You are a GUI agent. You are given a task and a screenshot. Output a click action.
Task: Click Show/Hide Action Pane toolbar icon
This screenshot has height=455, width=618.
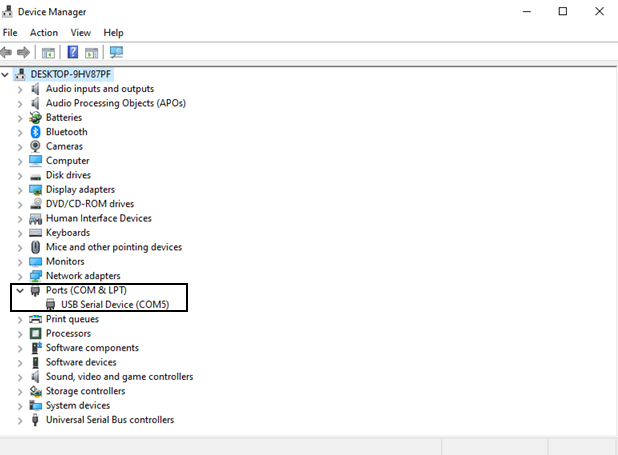pyautogui.click(x=91, y=52)
